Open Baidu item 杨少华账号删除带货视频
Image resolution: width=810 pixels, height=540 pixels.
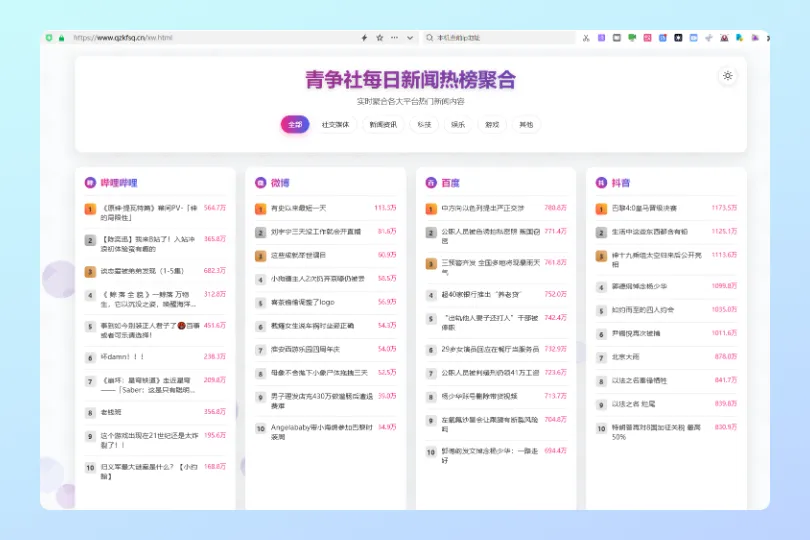(x=479, y=396)
